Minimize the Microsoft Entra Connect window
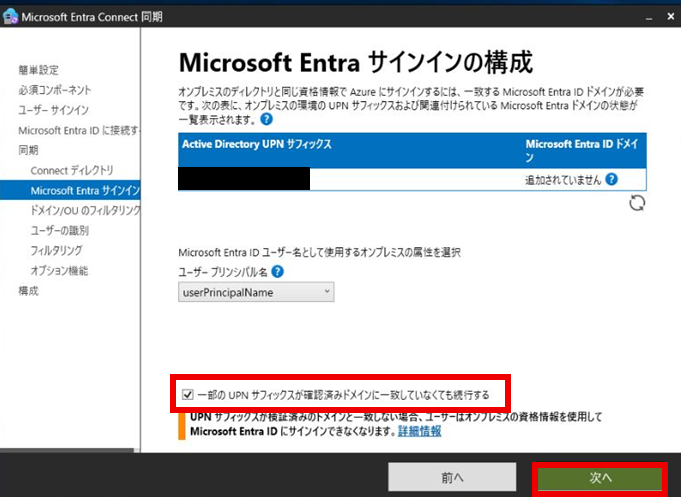 (627, 17)
